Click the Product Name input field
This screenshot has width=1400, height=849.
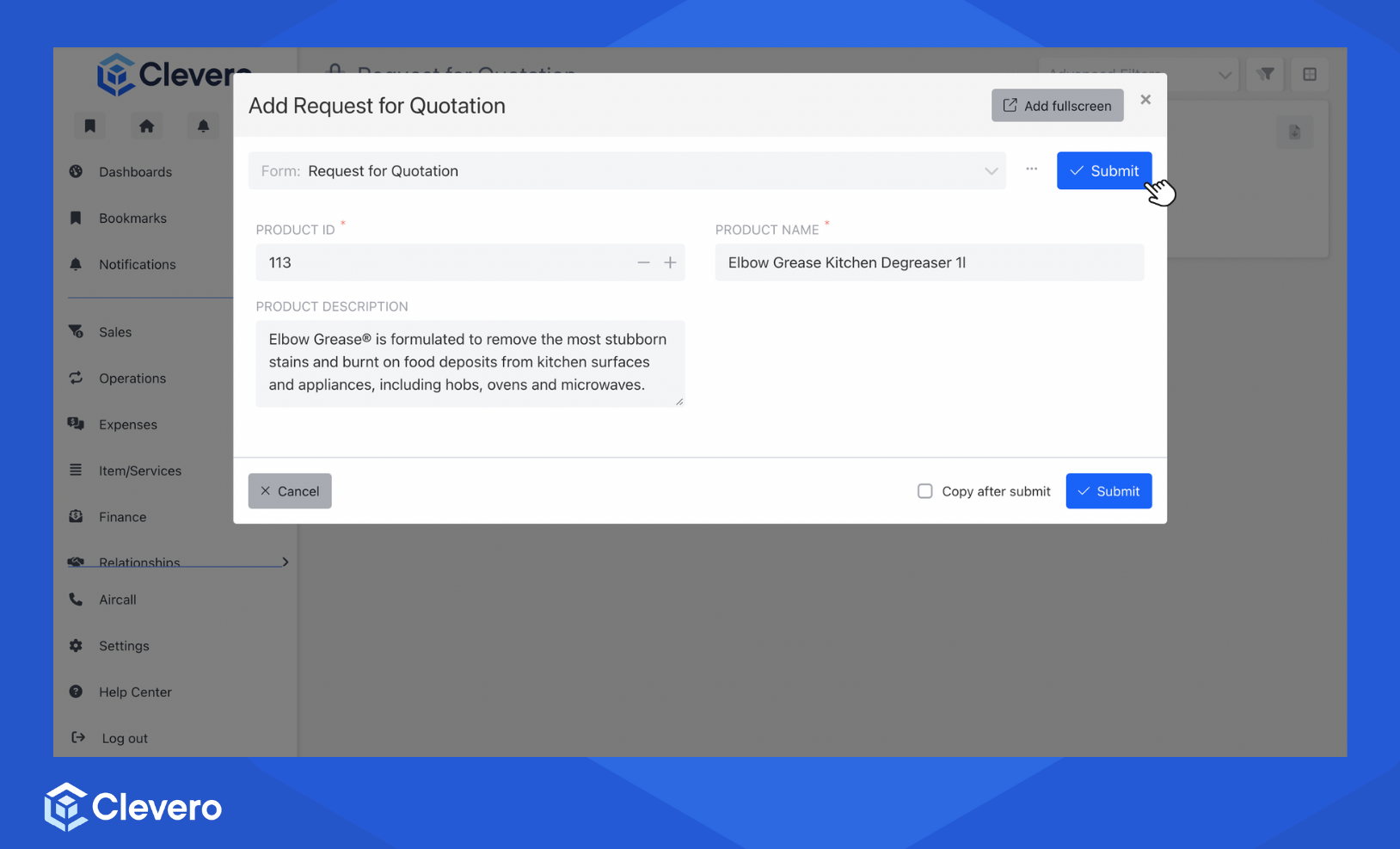pos(930,263)
